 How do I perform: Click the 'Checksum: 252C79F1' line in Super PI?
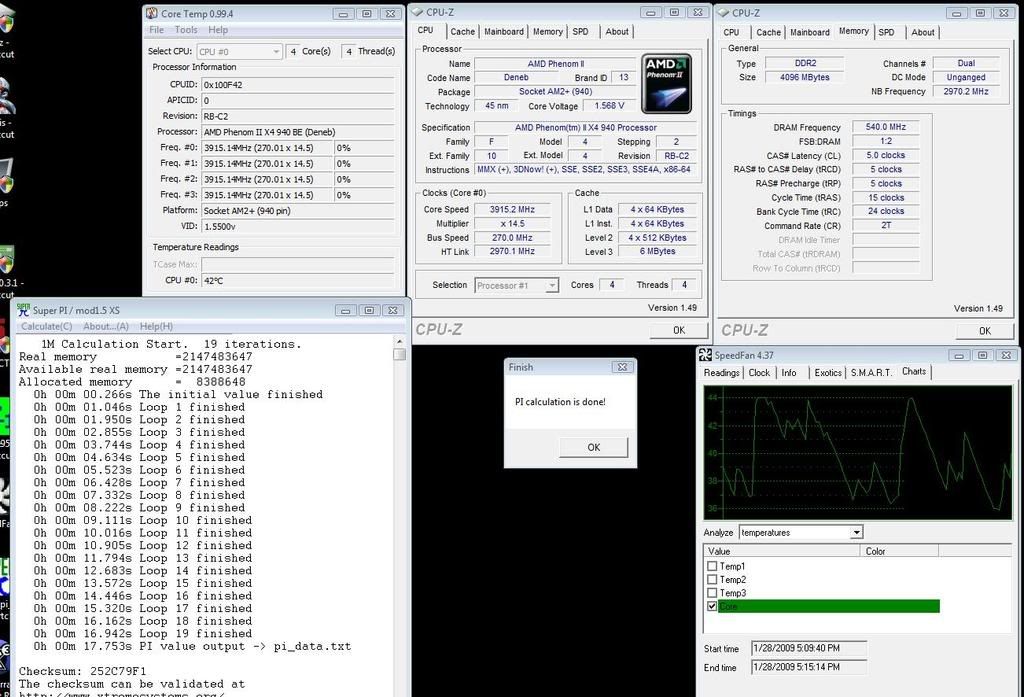[x=83, y=672]
